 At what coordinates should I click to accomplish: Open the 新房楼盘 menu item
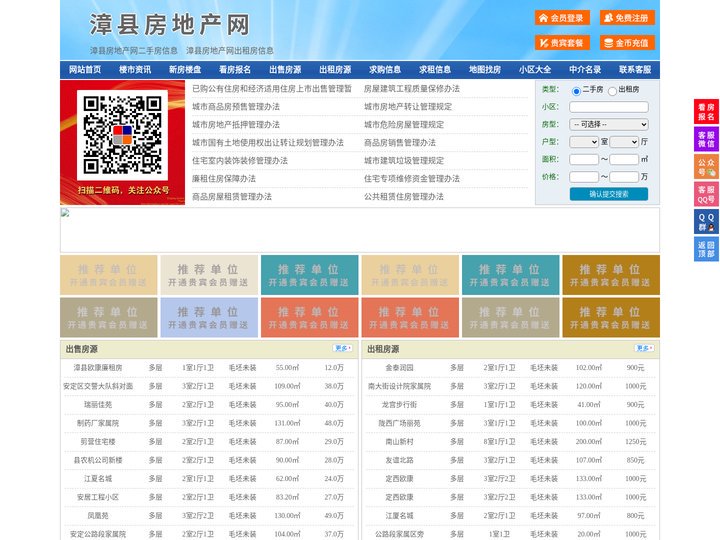pyautogui.click(x=185, y=69)
